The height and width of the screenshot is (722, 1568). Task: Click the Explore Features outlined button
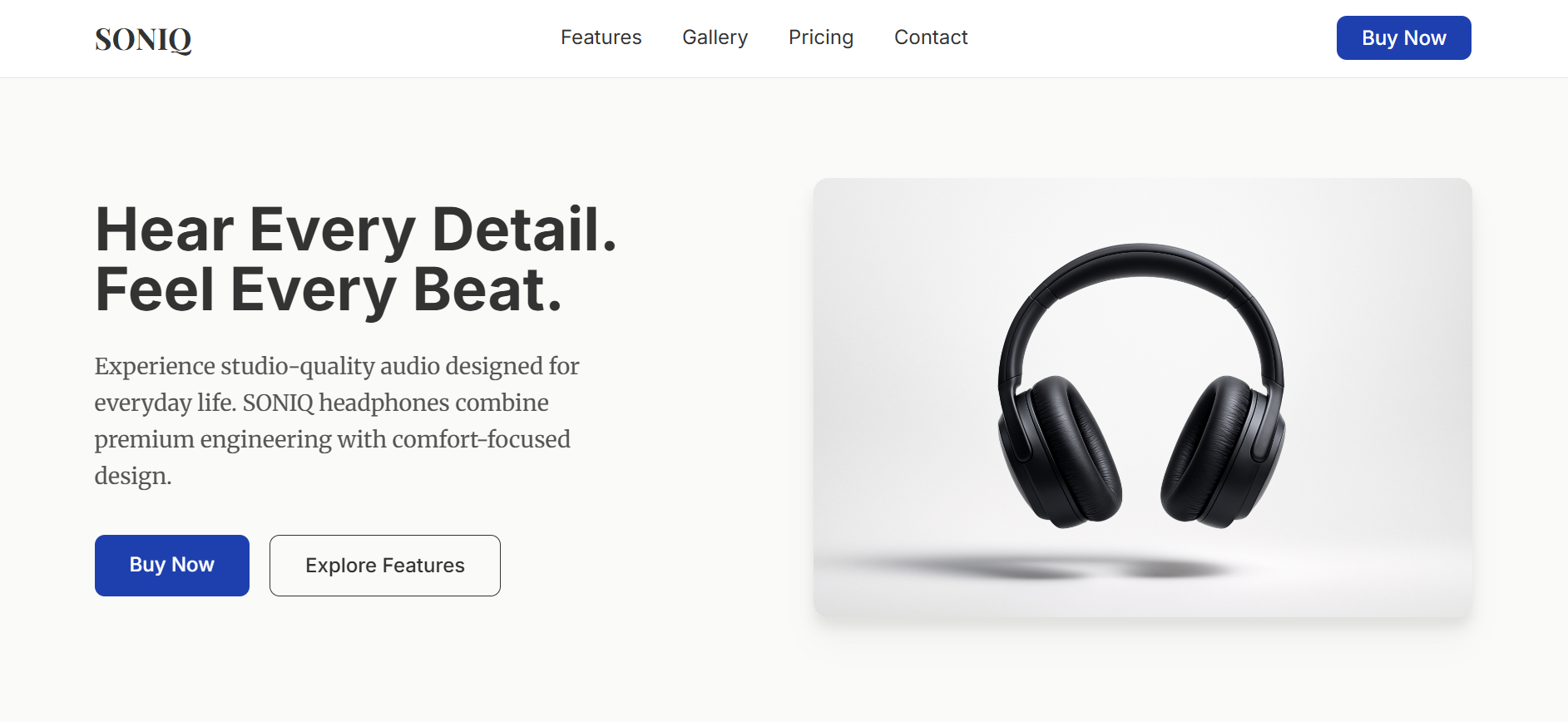click(x=385, y=565)
